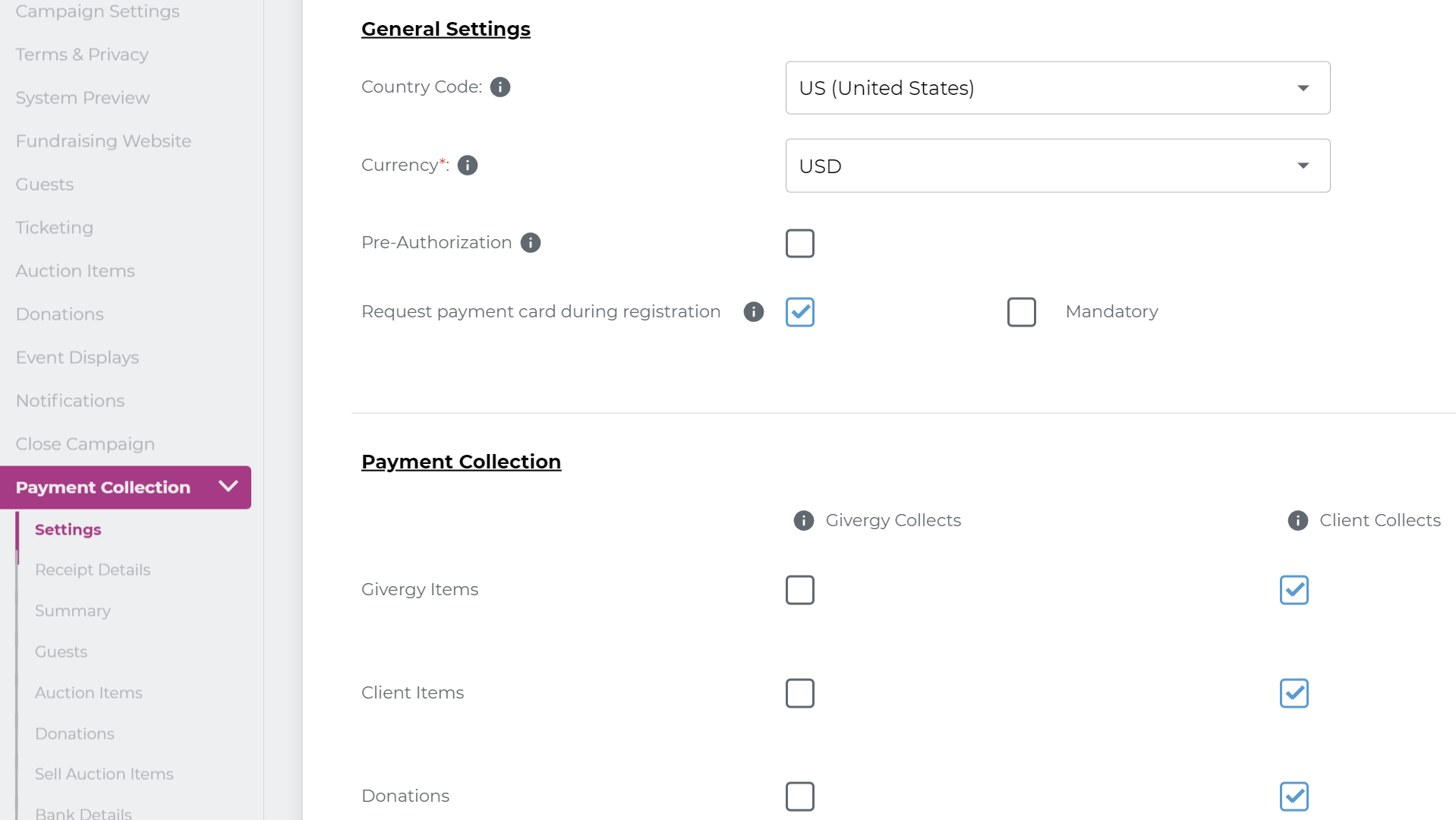
Task: Open the Summary section
Action: point(72,610)
